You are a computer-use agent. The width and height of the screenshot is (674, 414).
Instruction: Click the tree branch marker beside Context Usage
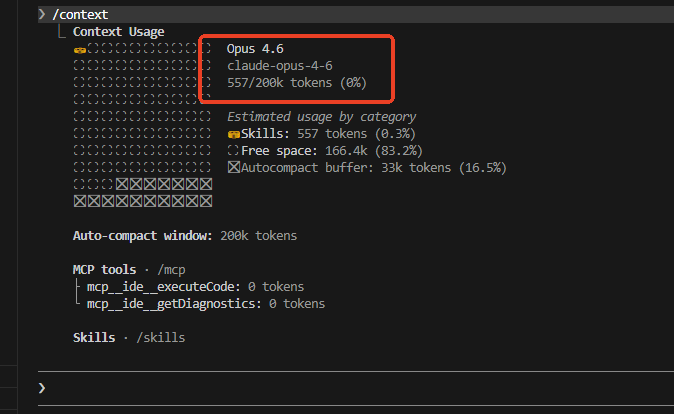click(x=62, y=31)
